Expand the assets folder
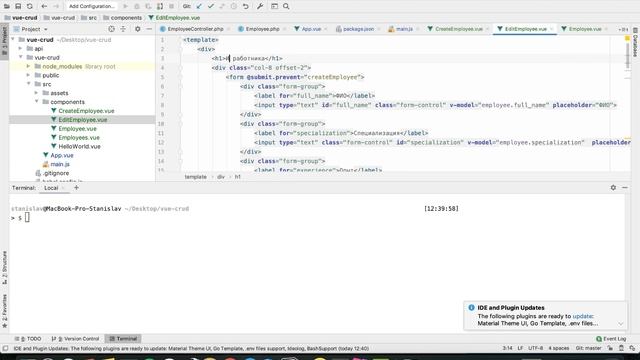 [x=36, y=93]
